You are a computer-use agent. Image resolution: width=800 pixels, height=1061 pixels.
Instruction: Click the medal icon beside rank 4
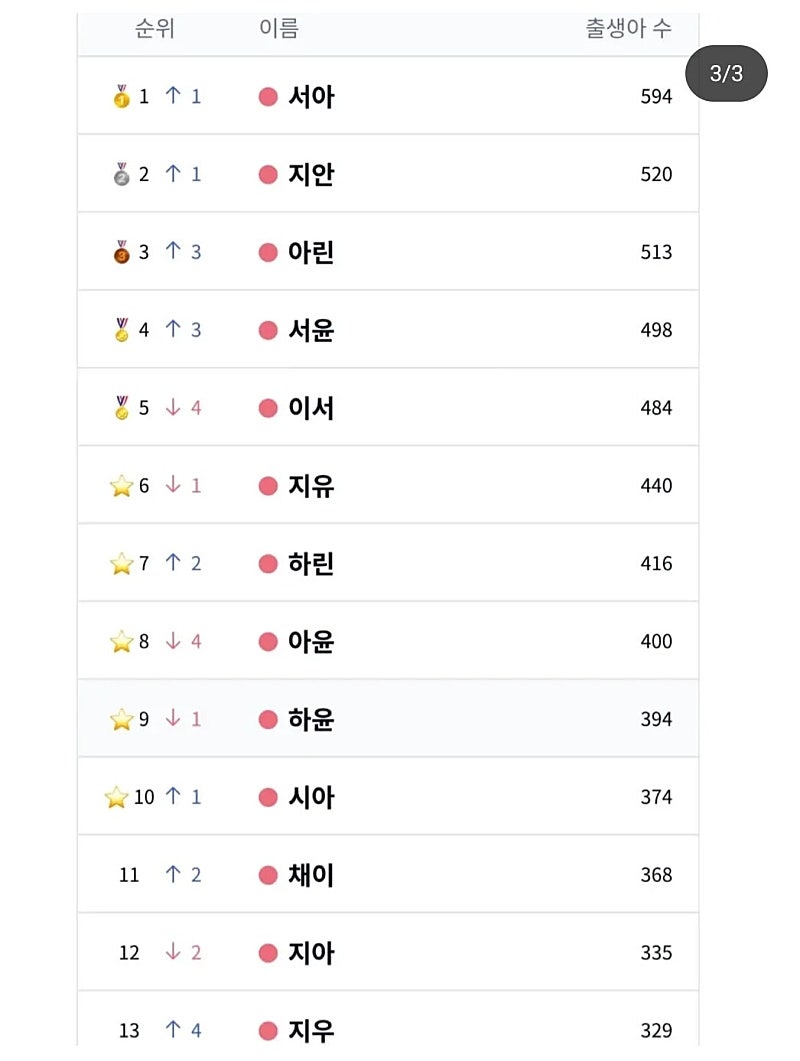point(122,330)
